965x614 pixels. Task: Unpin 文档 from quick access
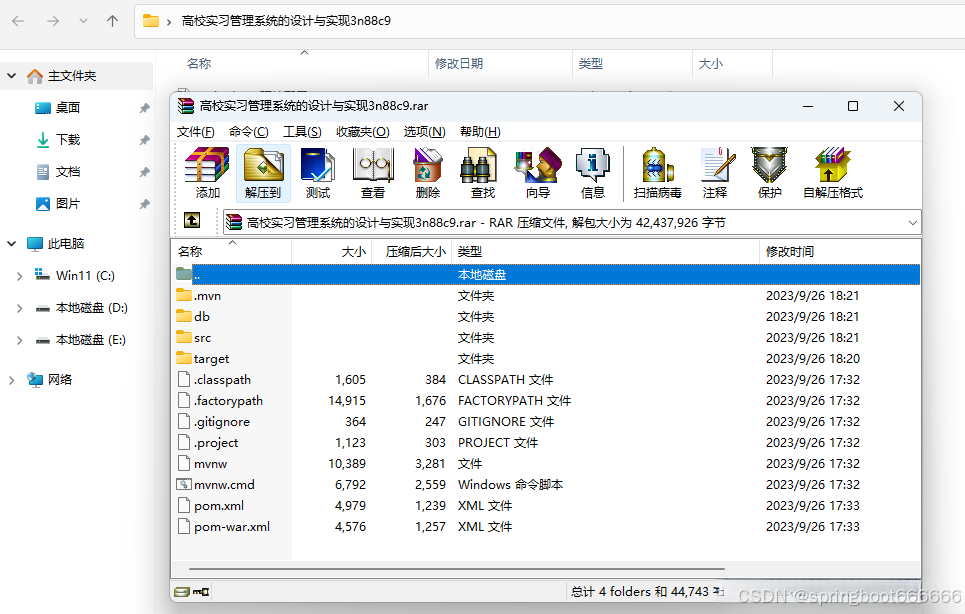[x=145, y=172]
